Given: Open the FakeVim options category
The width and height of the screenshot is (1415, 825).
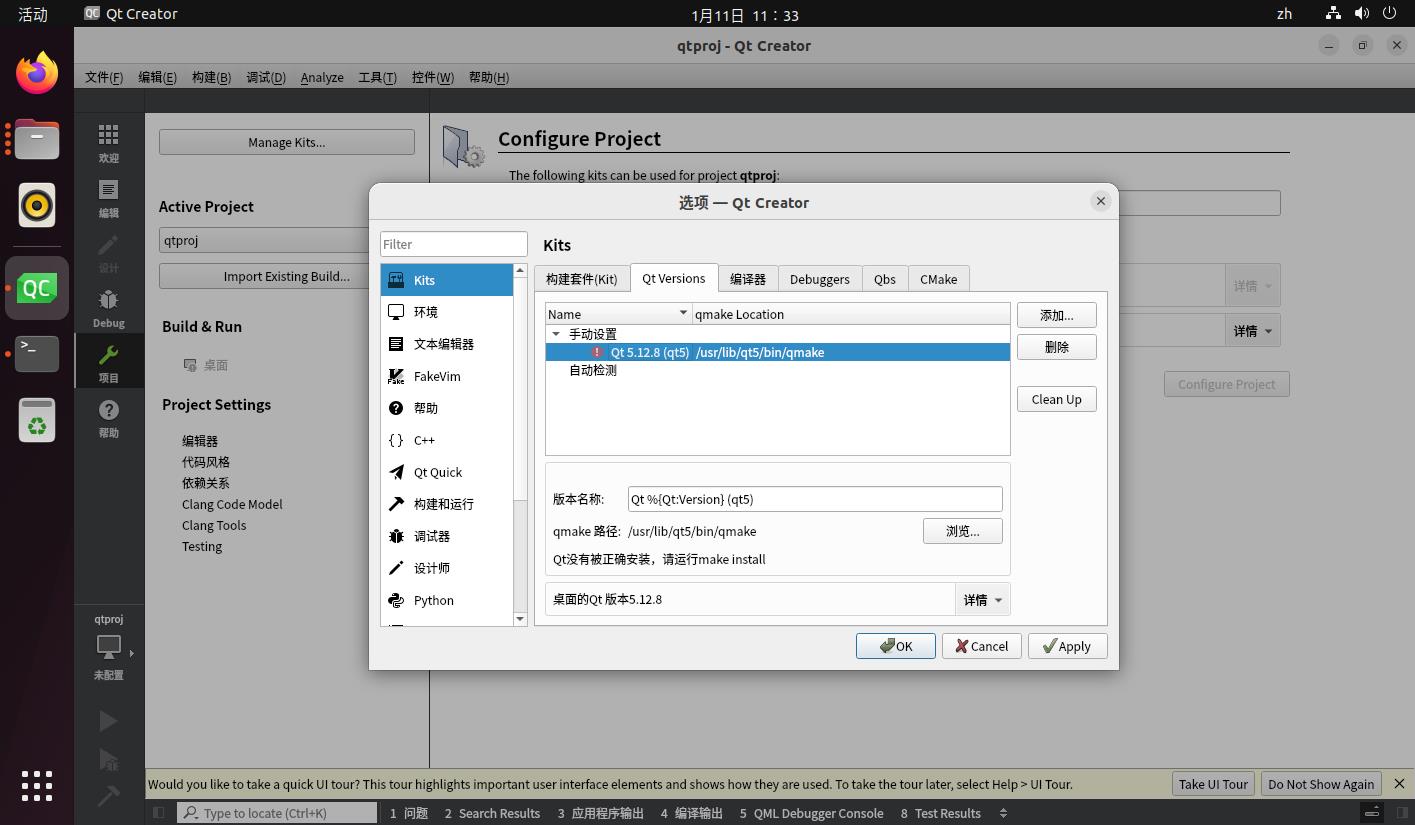Looking at the screenshot, I should (447, 376).
